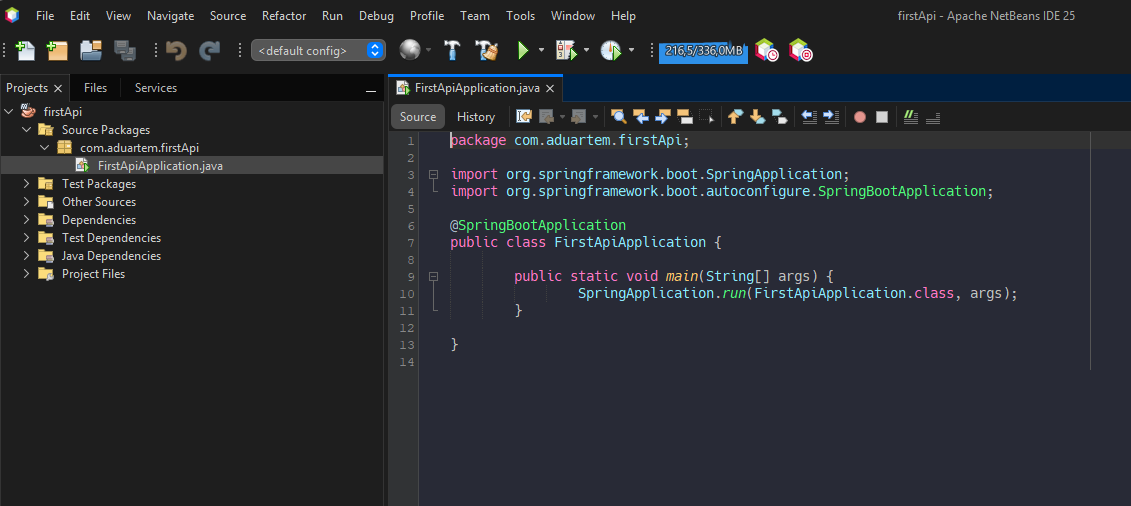Open the Debug menu
The image size is (1131, 506).
[377, 15]
